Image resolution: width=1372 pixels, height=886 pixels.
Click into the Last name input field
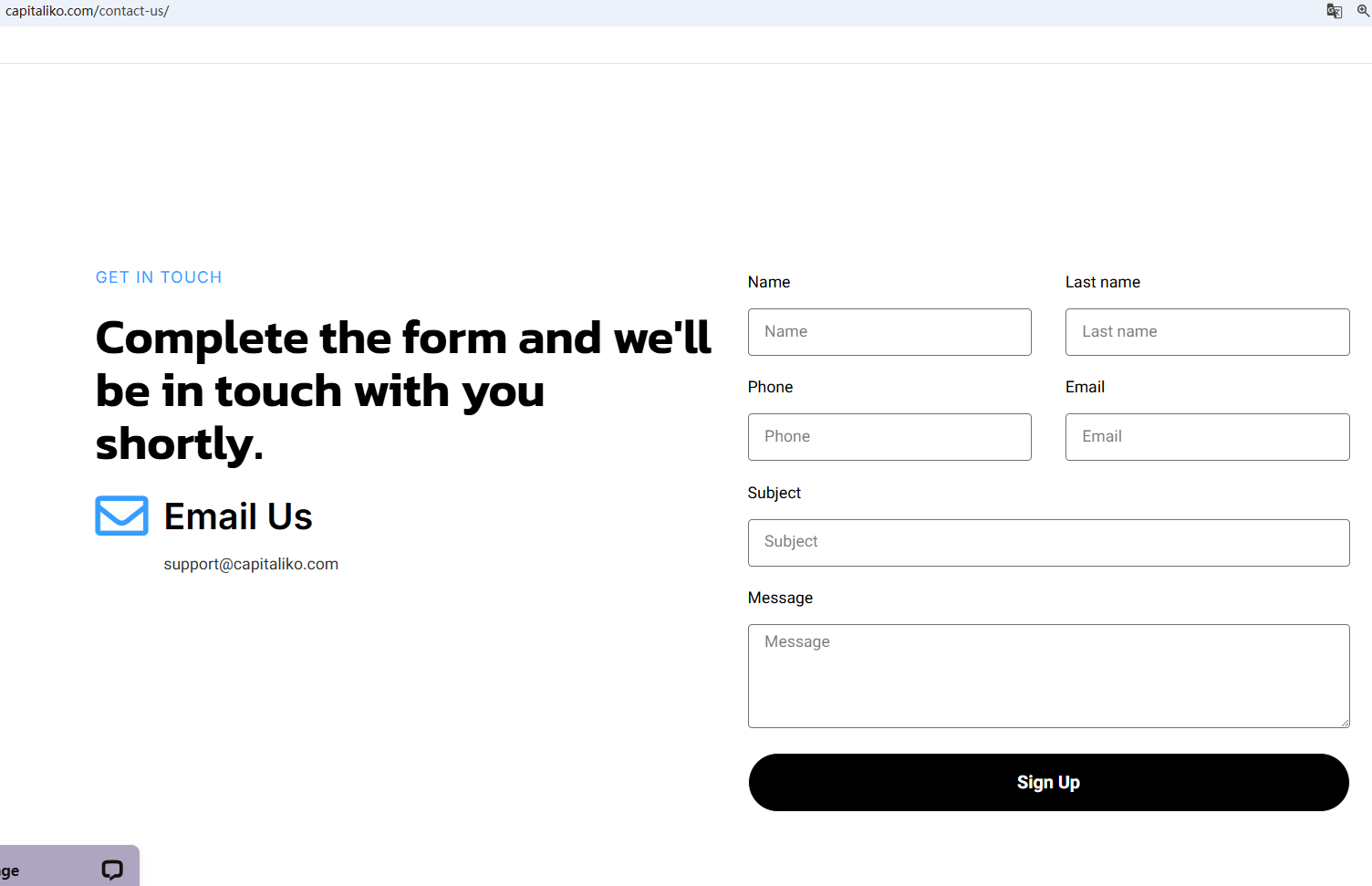pos(1207,332)
